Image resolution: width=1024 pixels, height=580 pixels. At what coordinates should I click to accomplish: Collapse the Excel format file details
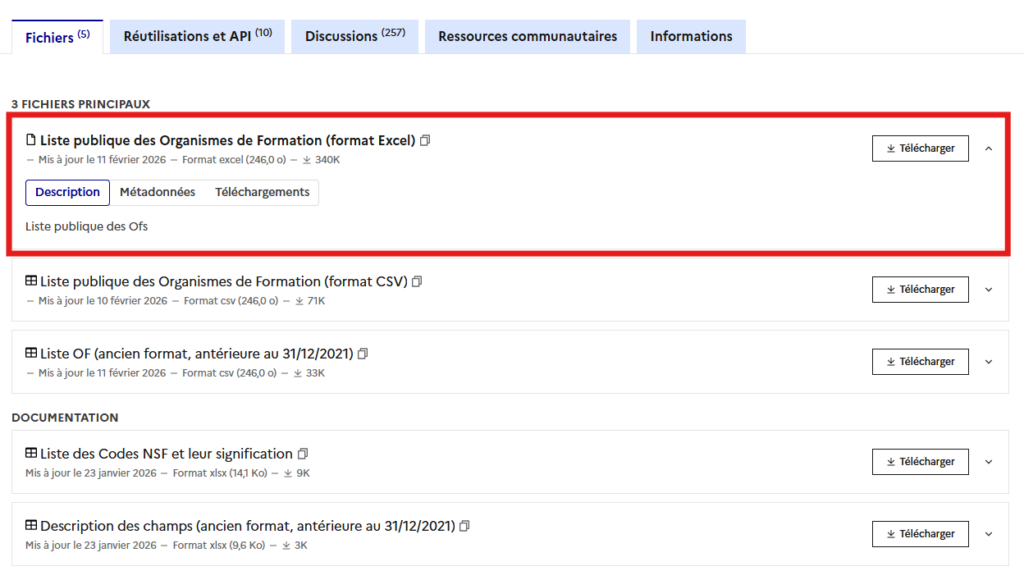pyautogui.click(x=988, y=149)
